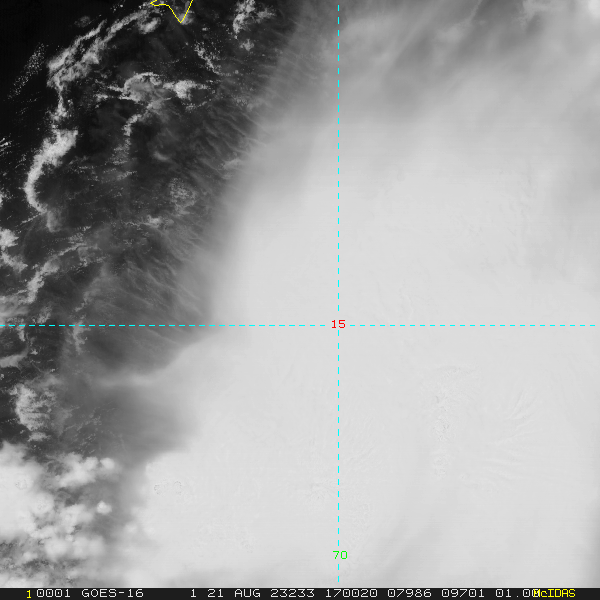Screen dimensions: 600x600
Task: Click the 09701 value in status bar
Action: 463,593
